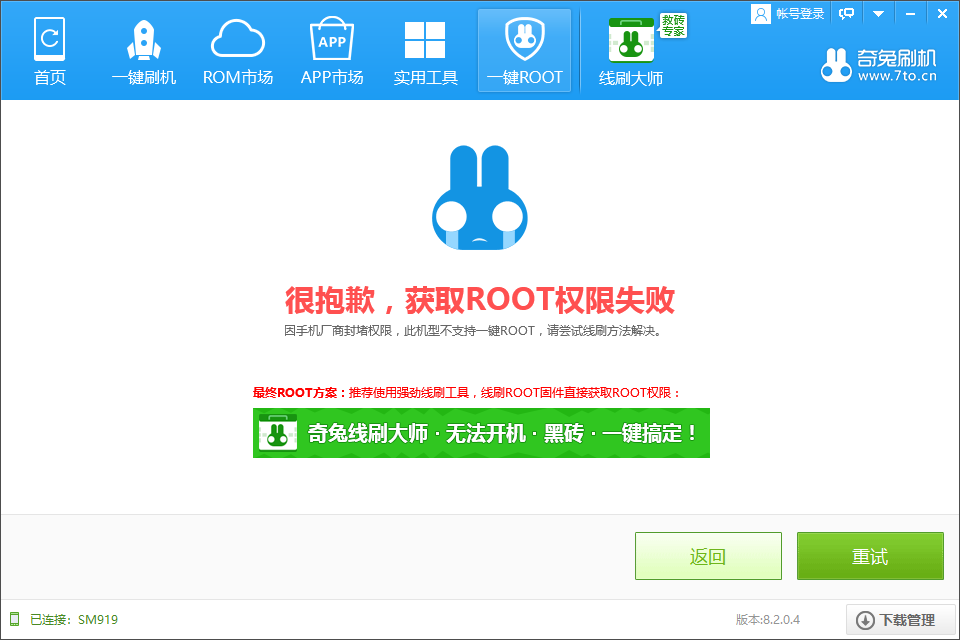960x640 pixels.
Task: Open the feedback chat bubbles icon
Action: click(x=847, y=13)
